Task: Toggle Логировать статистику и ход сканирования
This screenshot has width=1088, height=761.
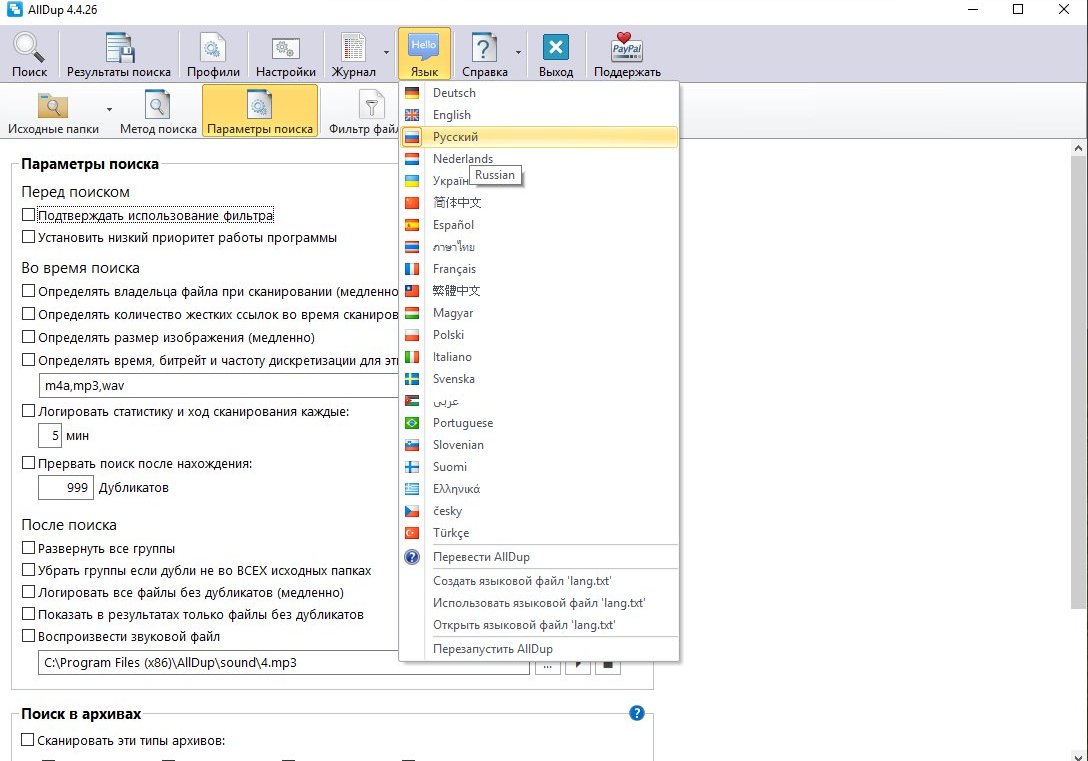Action: click(28, 411)
